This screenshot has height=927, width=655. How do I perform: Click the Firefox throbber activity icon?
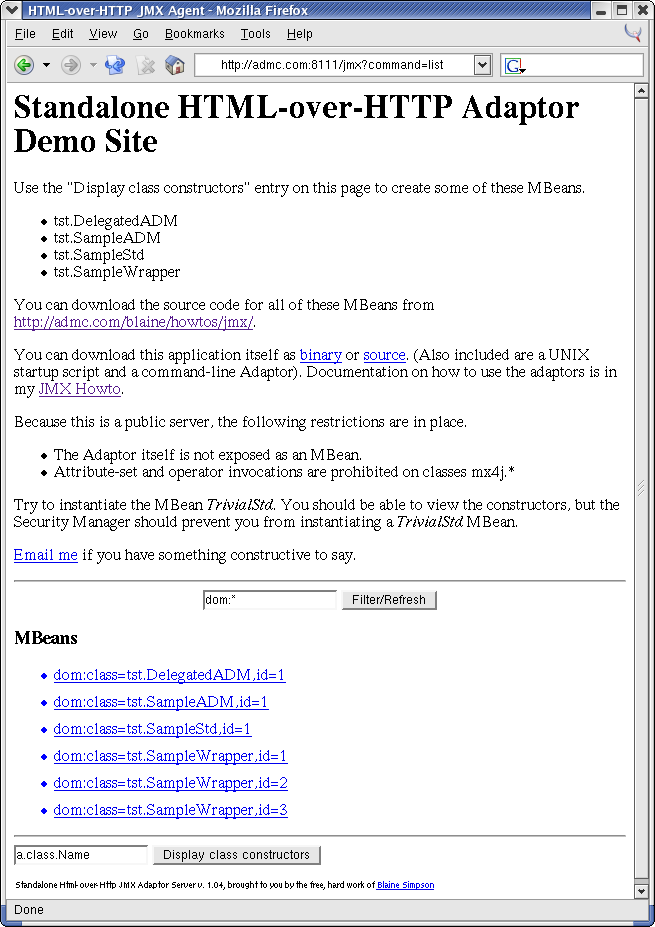point(633,33)
